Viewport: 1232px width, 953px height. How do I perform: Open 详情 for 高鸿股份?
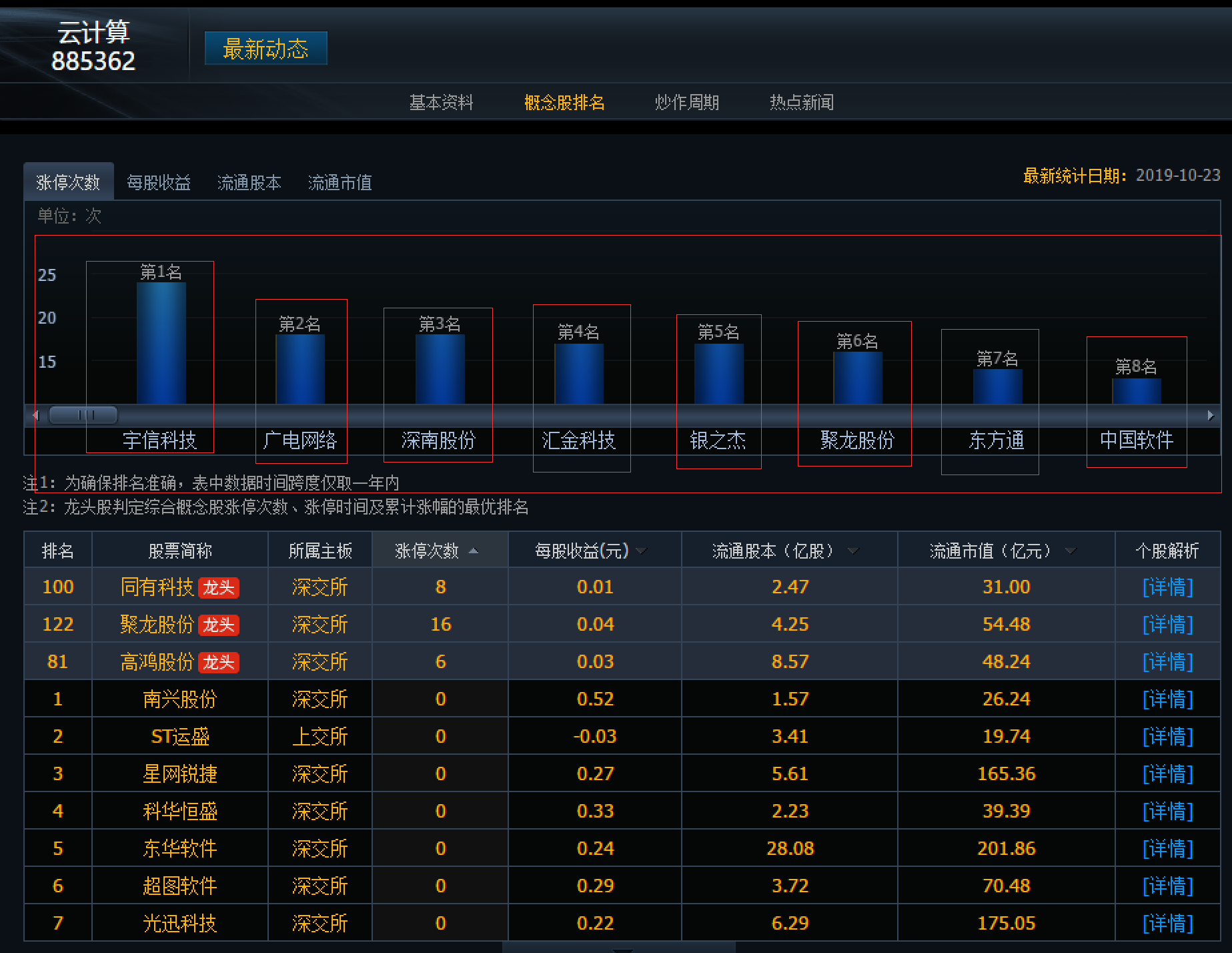pos(1168,662)
